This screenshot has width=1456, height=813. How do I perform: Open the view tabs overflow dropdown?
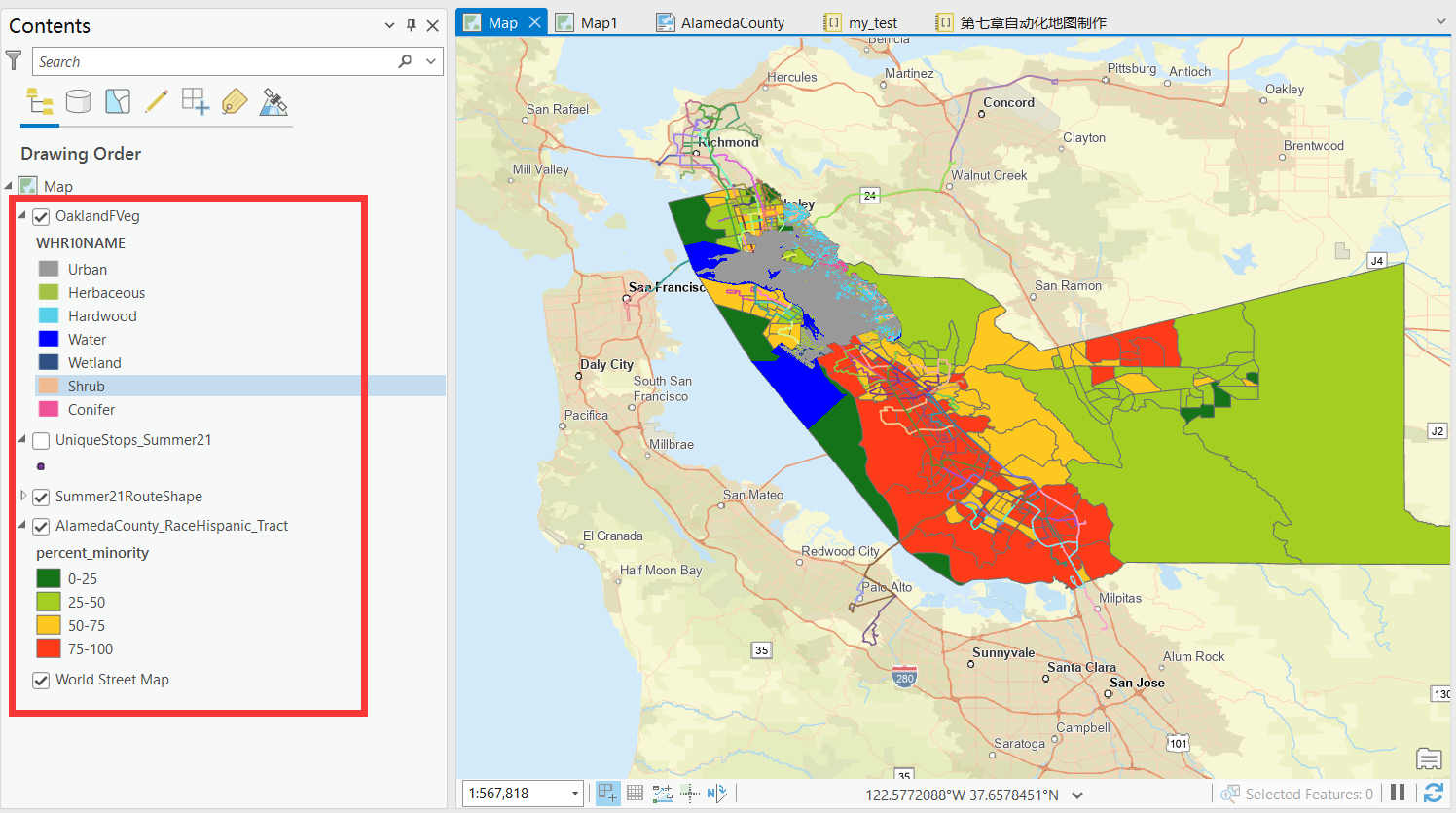[x=1441, y=21]
